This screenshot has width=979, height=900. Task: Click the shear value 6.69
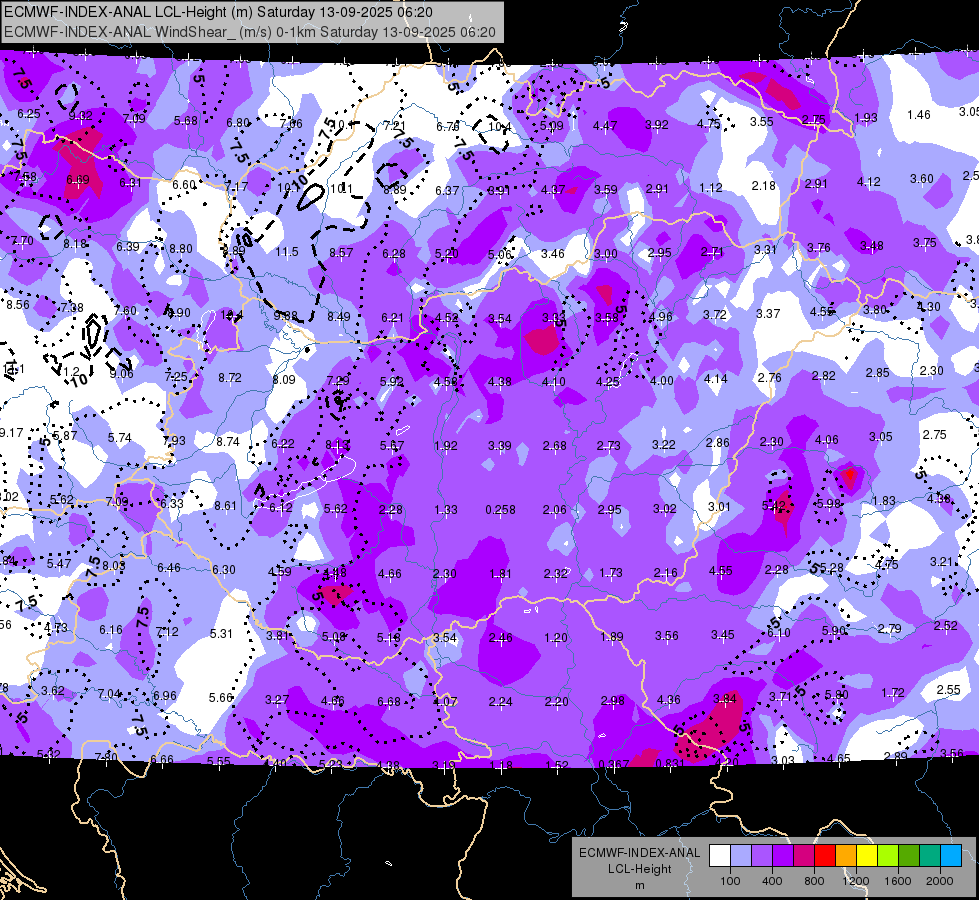point(77,180)
